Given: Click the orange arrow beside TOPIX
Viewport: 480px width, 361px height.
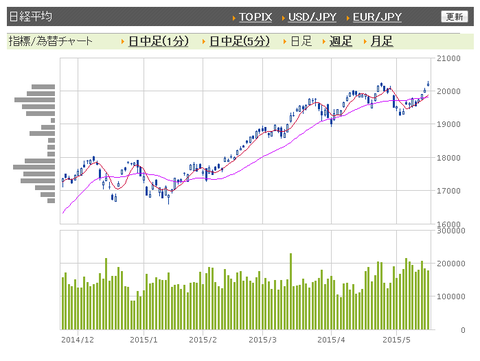Looking at the screenshot, I should [x=234, y=18].
